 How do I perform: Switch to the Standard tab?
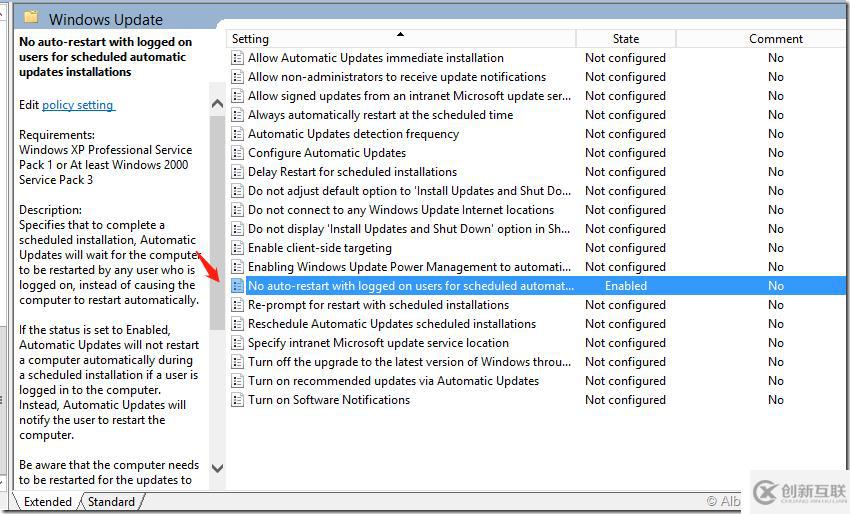pos(112,502)
